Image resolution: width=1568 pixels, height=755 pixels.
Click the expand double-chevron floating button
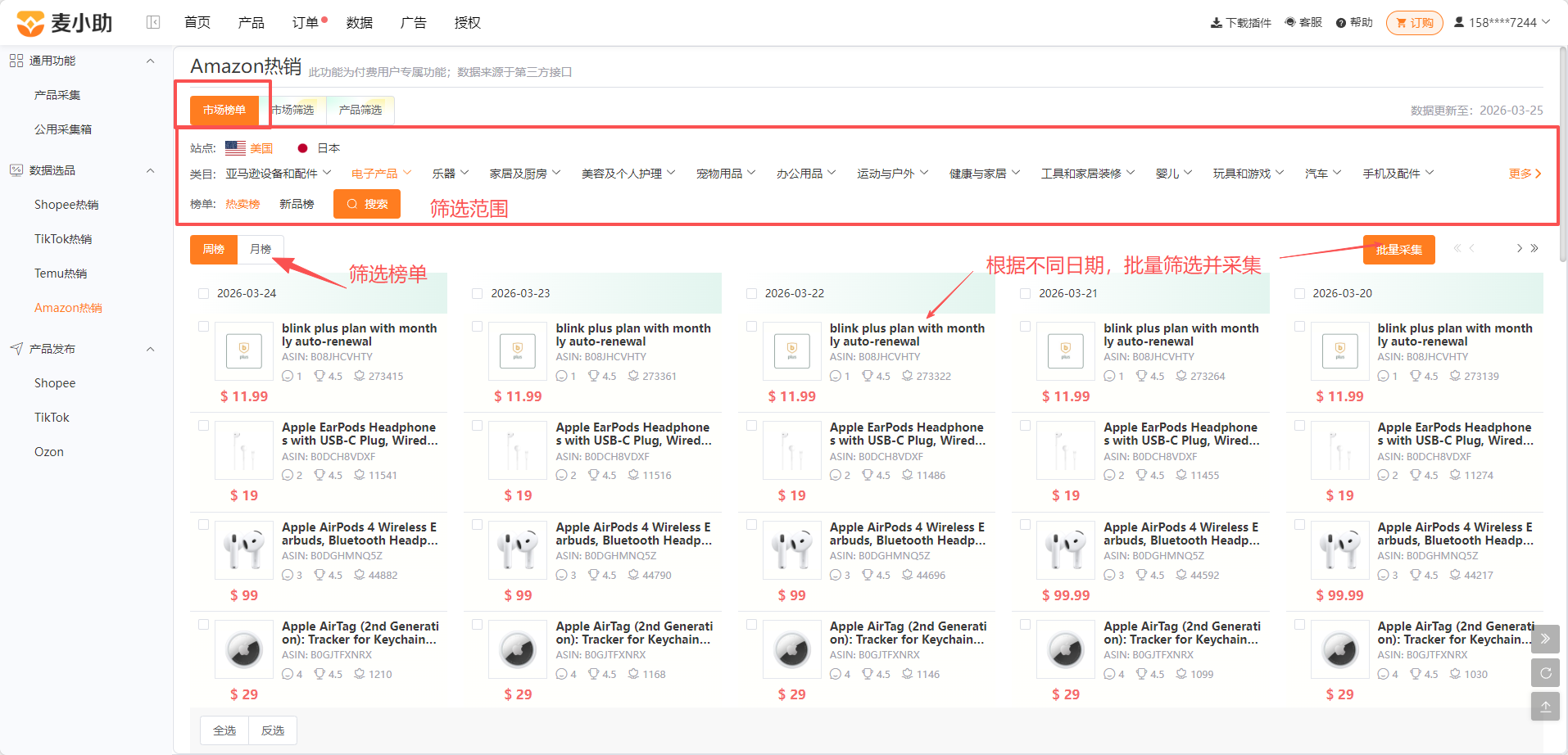[1545, 639]
